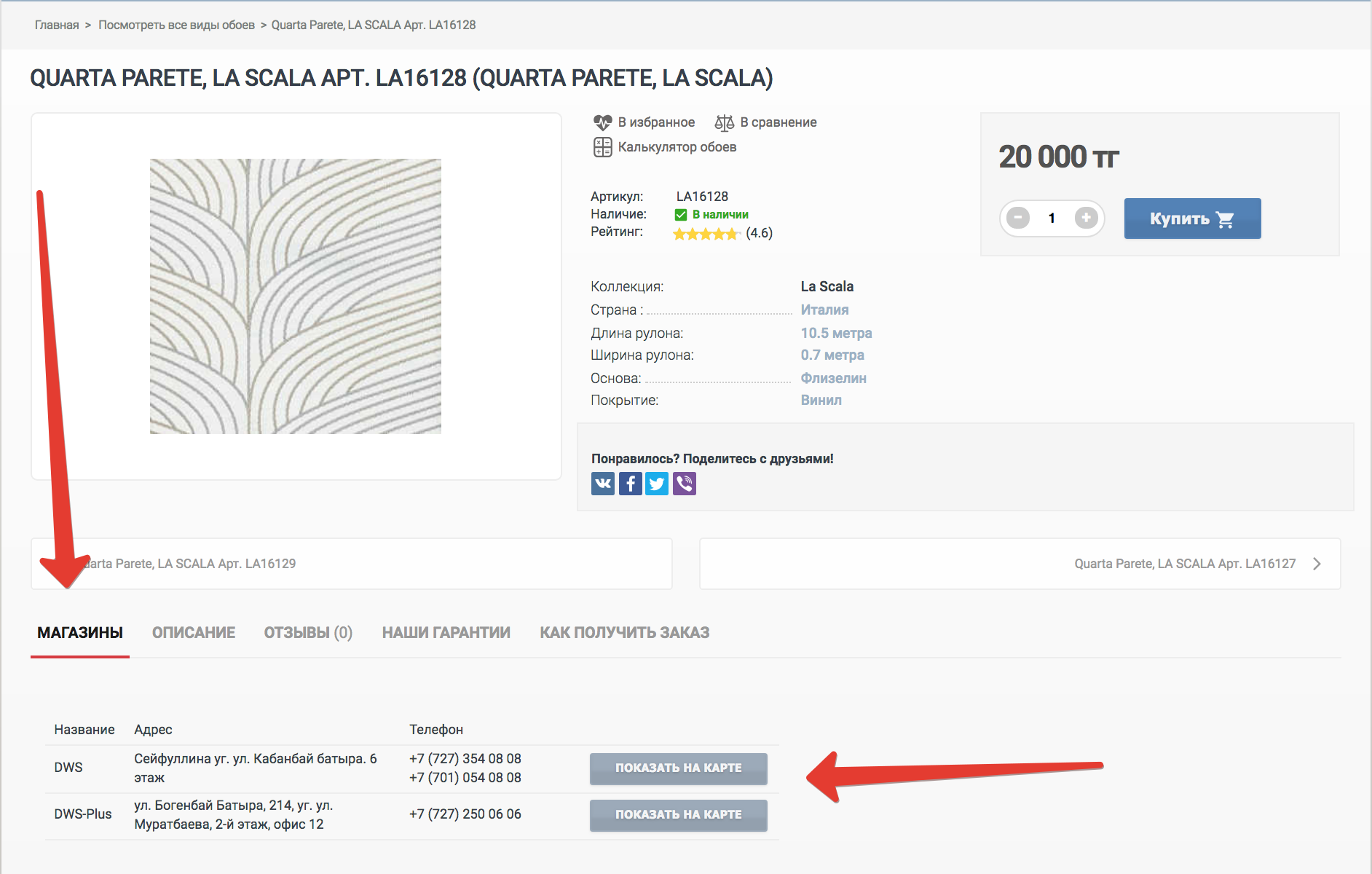The image size is (1372, 874).
Task: Click the В избранное link text
Action: coord(656,122)
